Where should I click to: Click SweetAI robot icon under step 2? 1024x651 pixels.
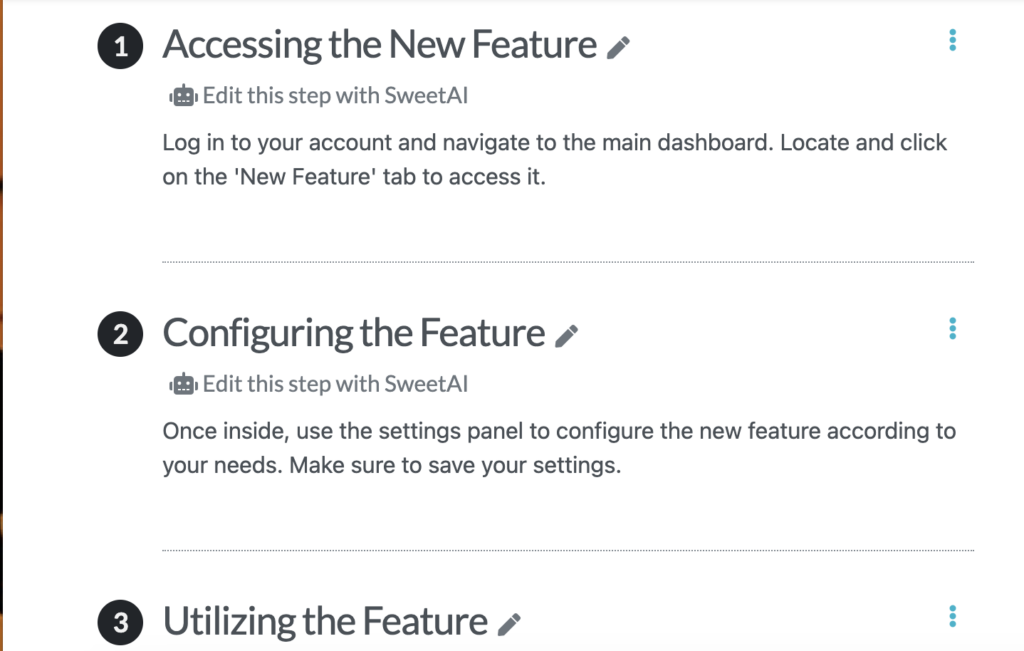183,385
